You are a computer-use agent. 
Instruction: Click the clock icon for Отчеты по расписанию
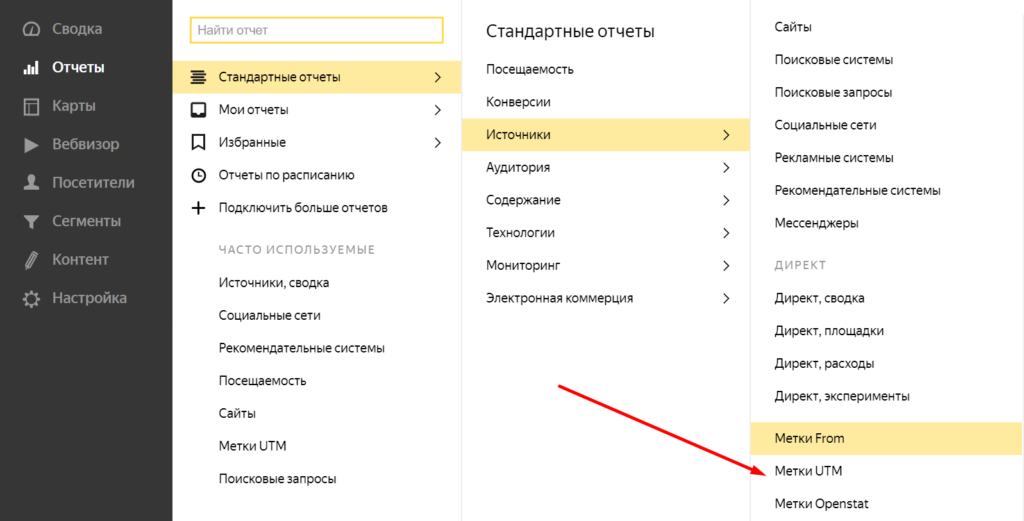[198, 175]
